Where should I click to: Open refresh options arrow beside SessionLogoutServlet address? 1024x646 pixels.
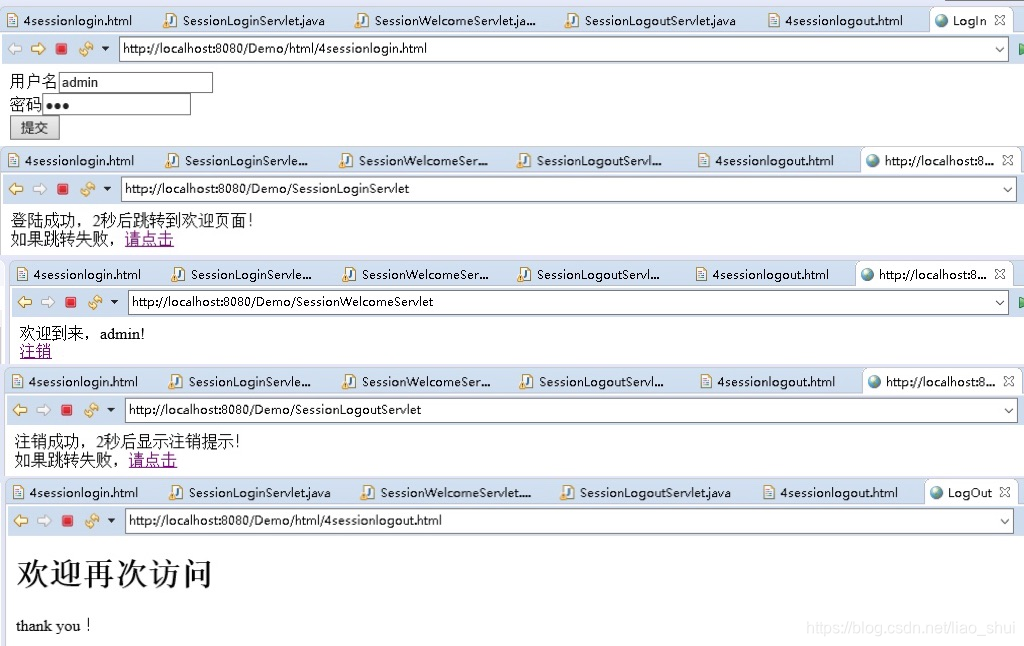(x=111, y=410)
